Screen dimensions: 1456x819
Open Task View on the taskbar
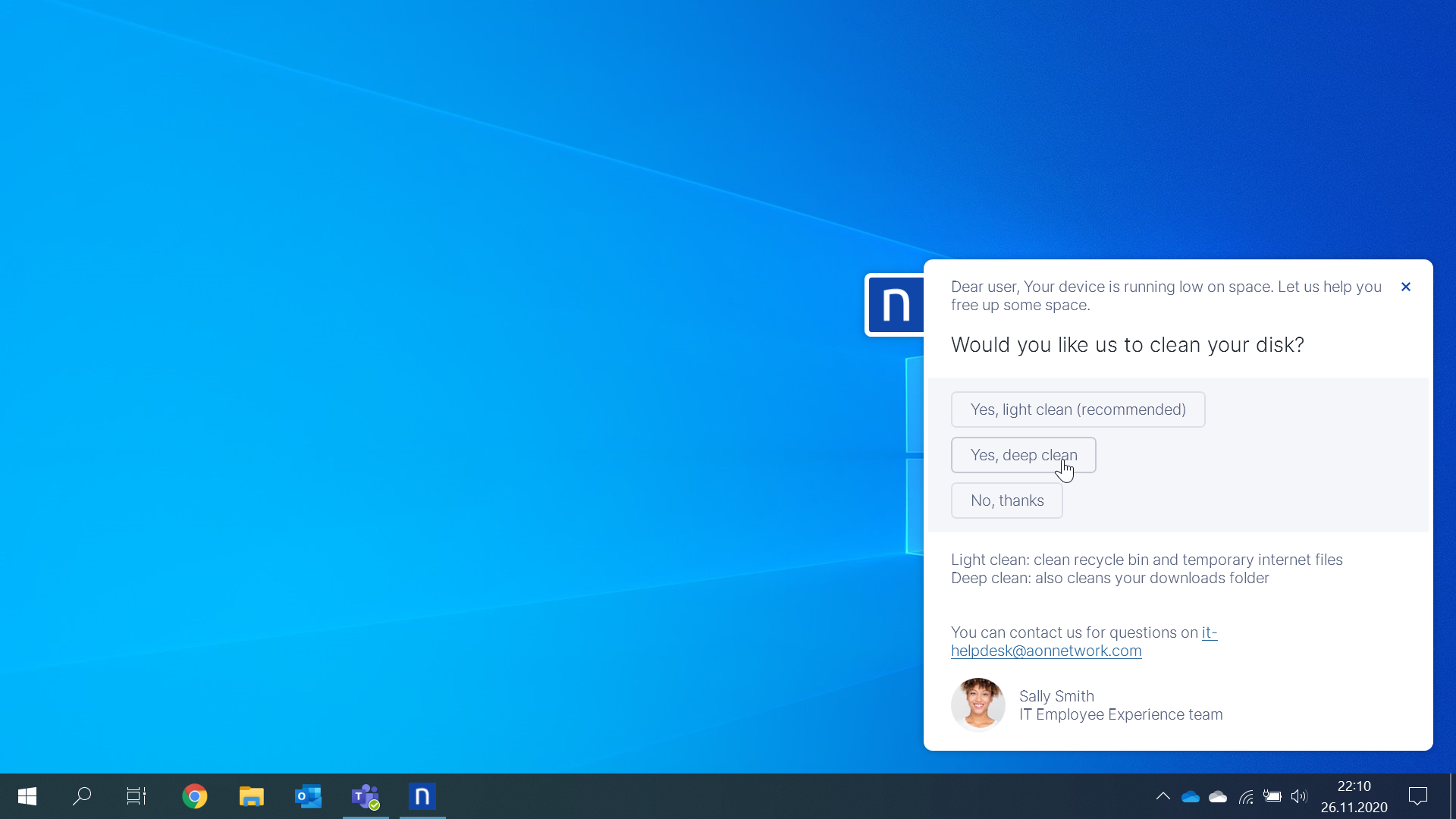coord(136,796)
